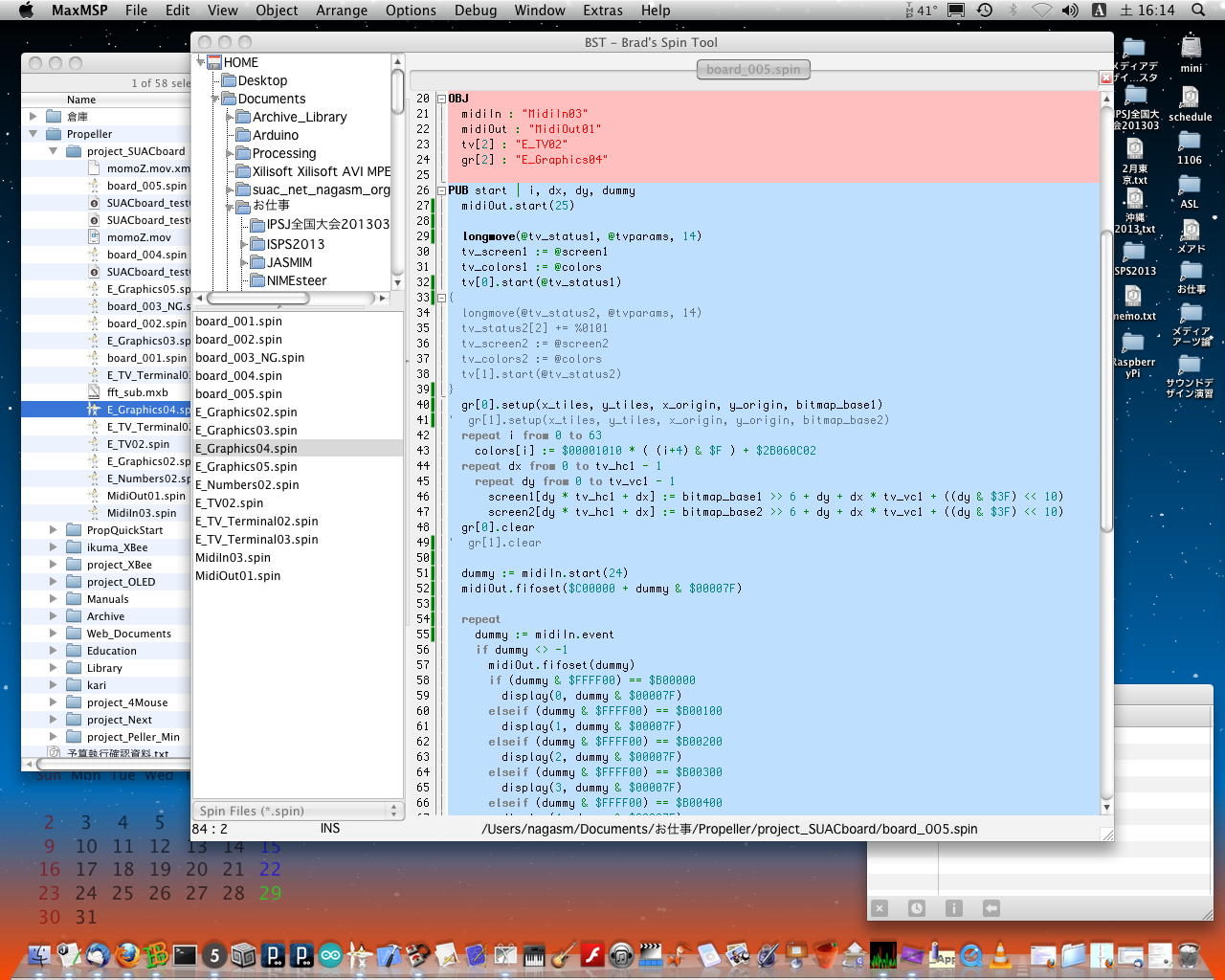Screen dimensions: 1225x980
Task: Open the Time Machine menu bar icon
Action: [x=985, y=11]
